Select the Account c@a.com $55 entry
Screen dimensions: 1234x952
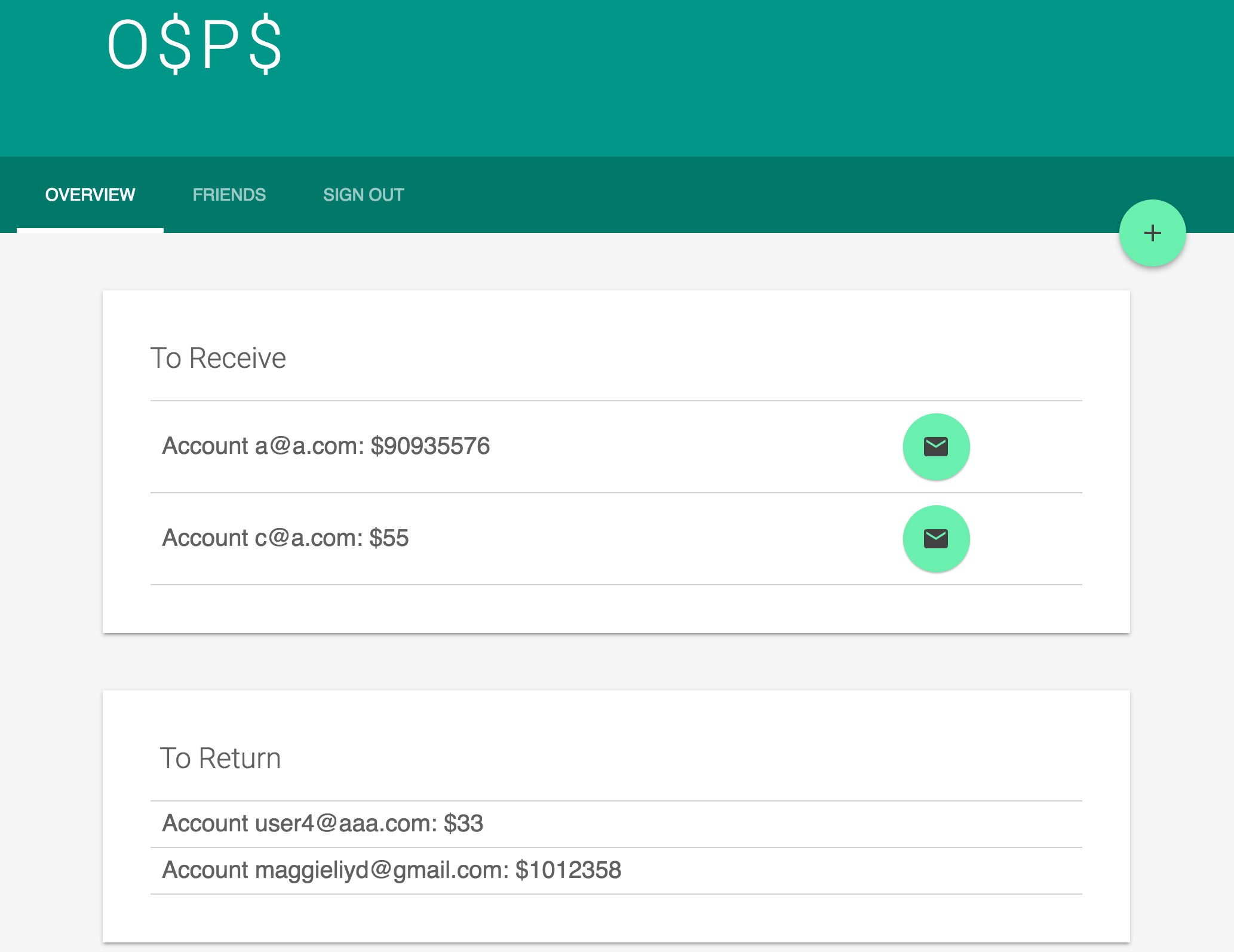click(x=285, y=538)
